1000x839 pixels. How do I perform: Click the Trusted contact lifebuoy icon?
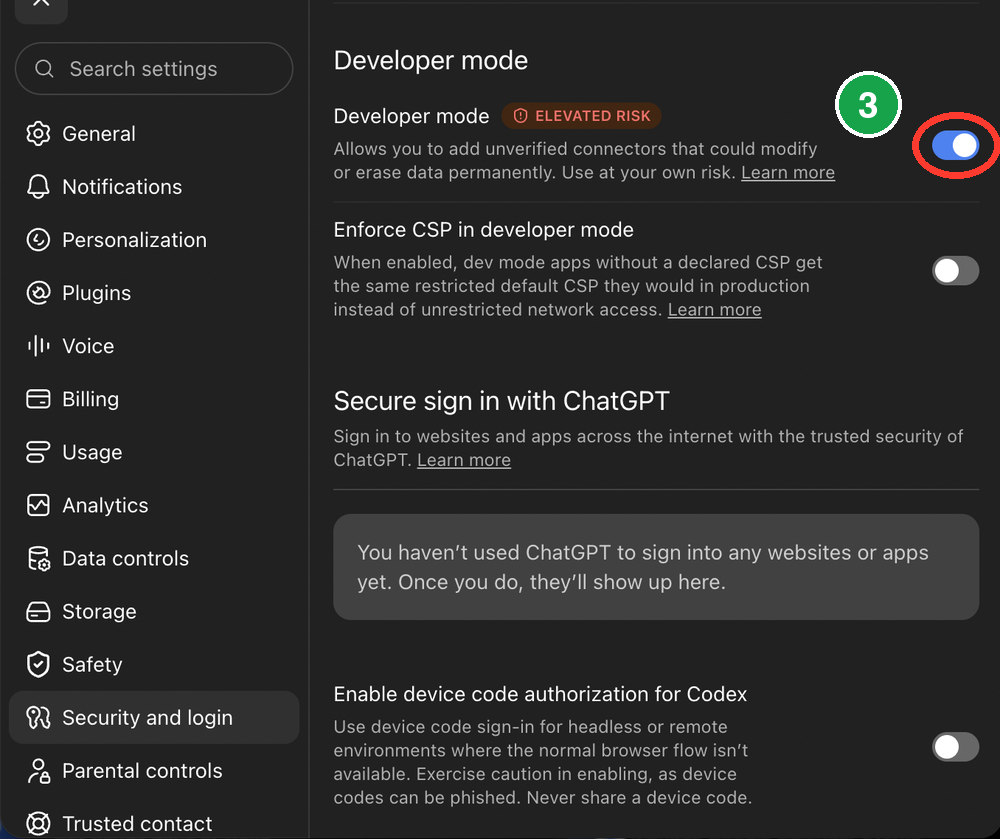pyautogui.click(x=38, y=824)
